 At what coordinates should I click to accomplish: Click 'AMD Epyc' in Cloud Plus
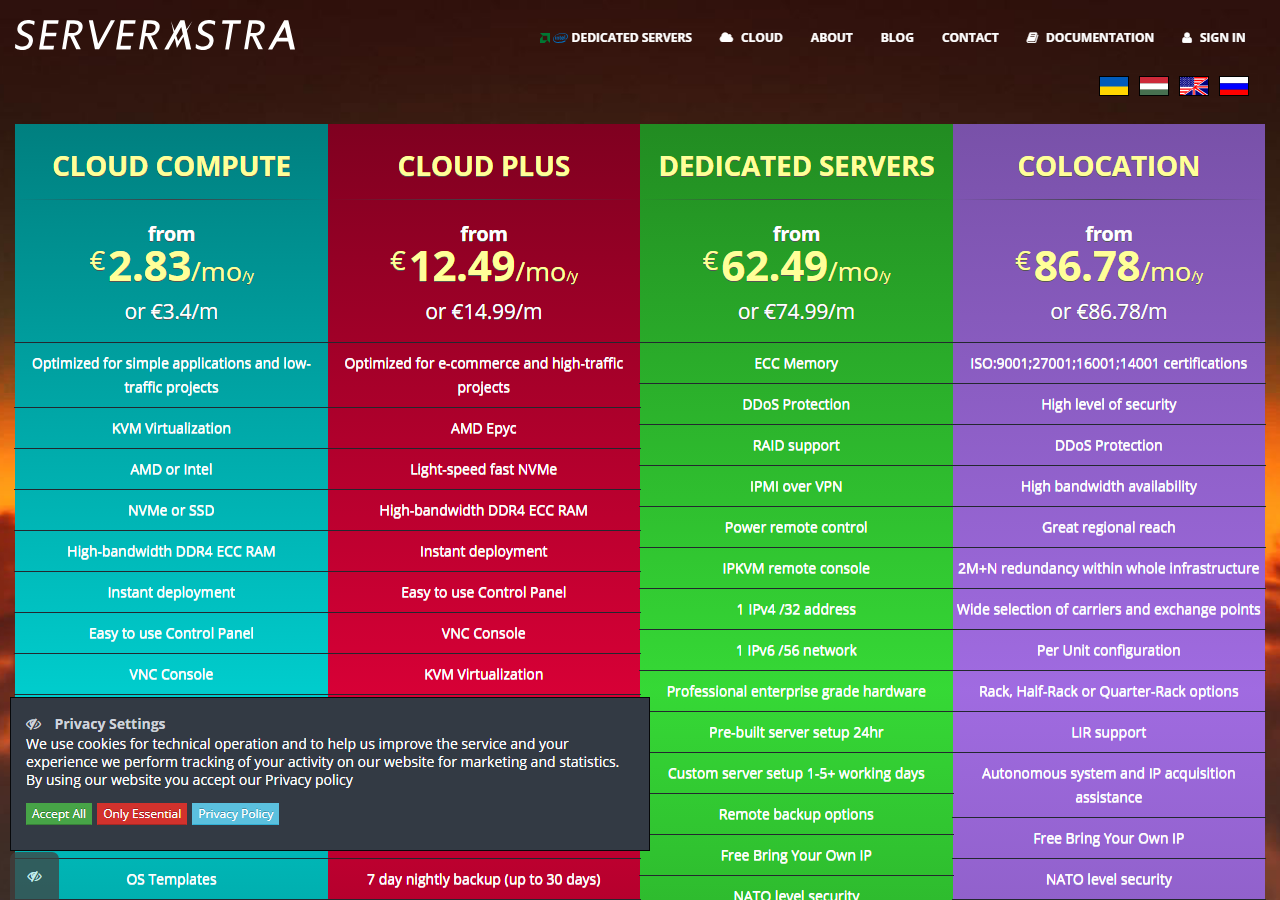point(484,428)
